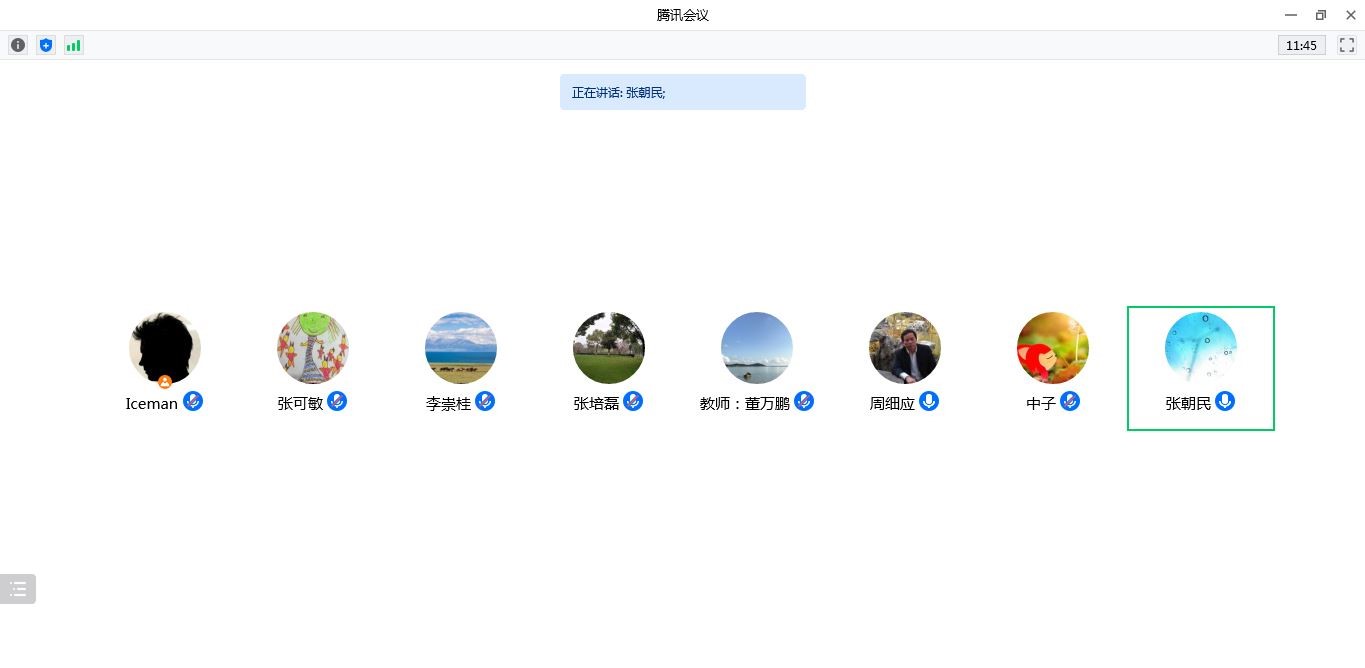This screenshot has height=668, width=1365.
Task: Click the meeting info icon
Action: coord(18,45)
